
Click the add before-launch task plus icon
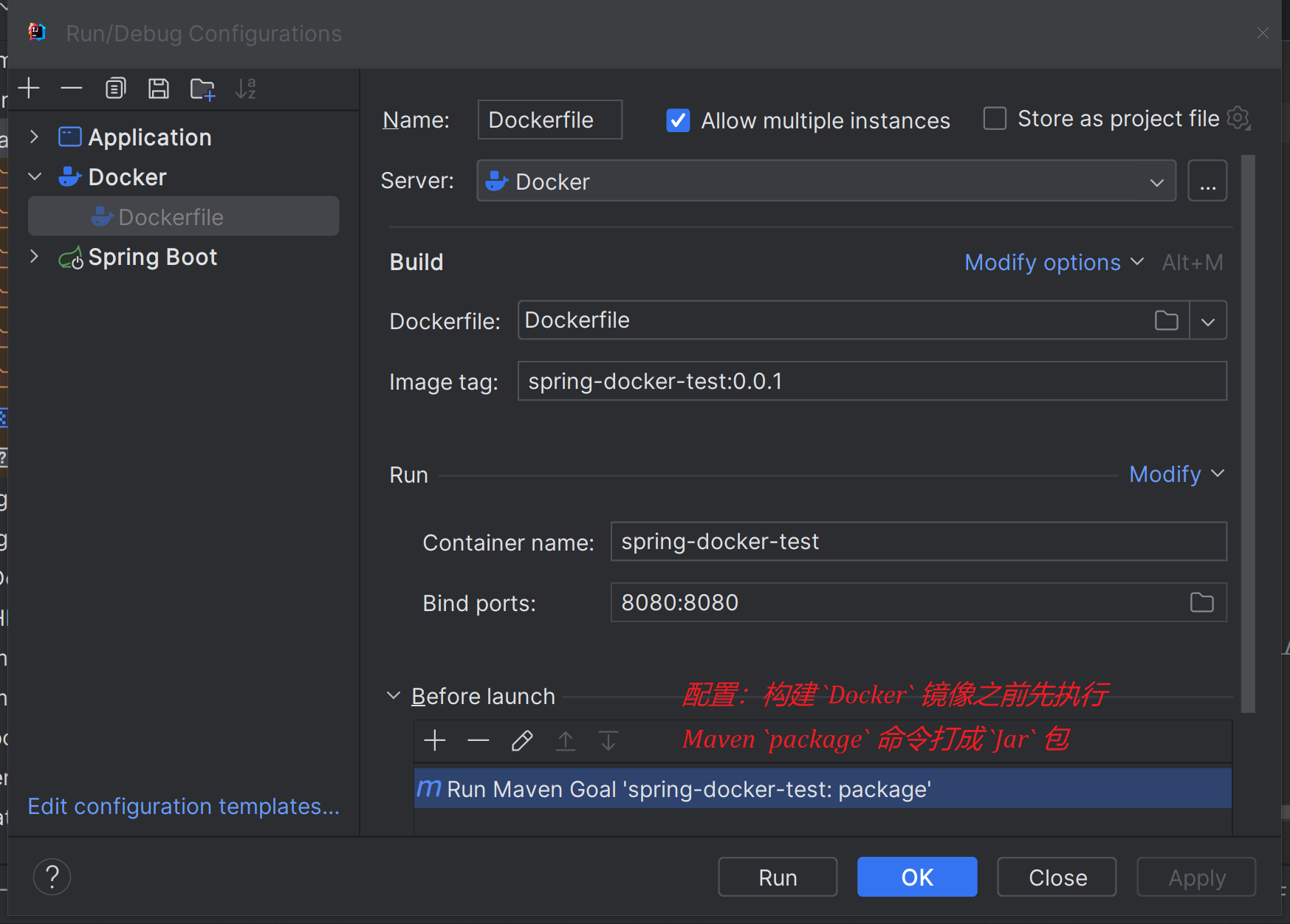[435, 740]
